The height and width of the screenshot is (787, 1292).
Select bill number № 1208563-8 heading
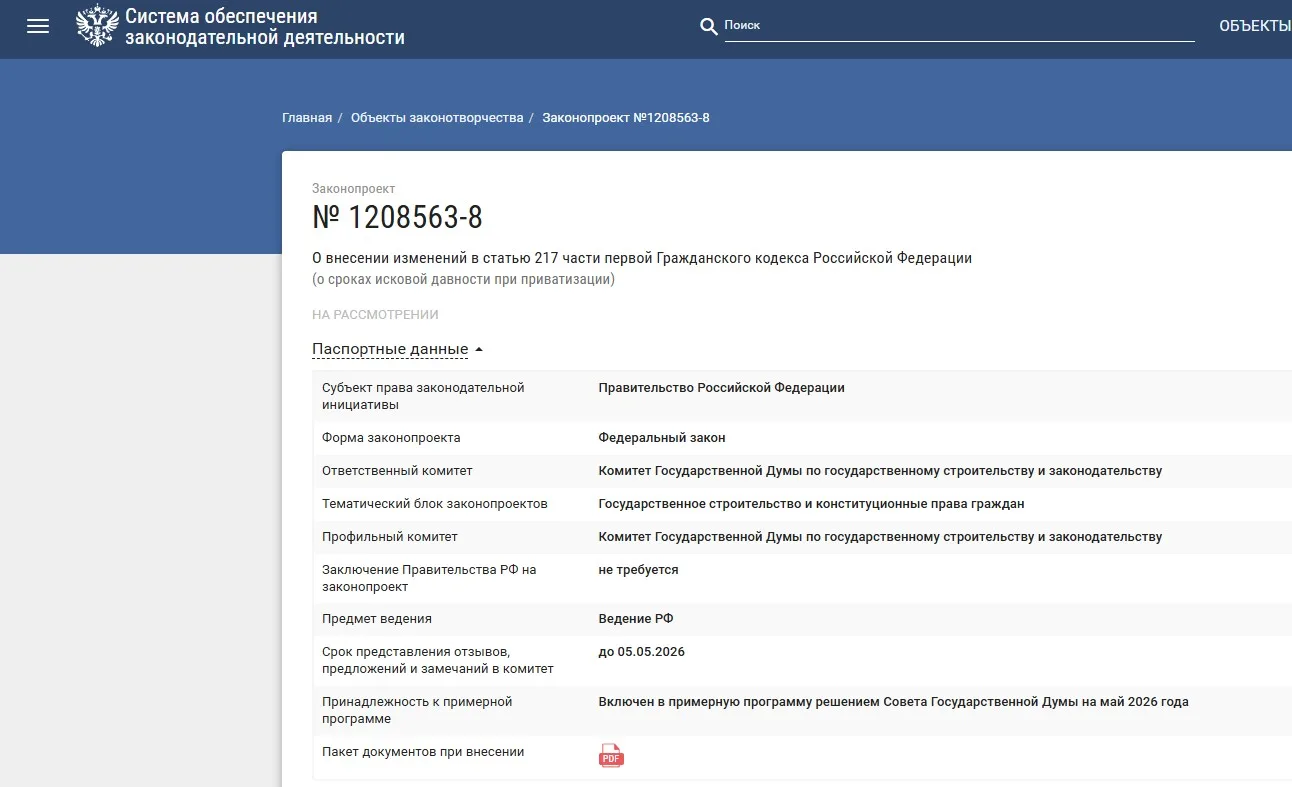[x=397, y=217]
